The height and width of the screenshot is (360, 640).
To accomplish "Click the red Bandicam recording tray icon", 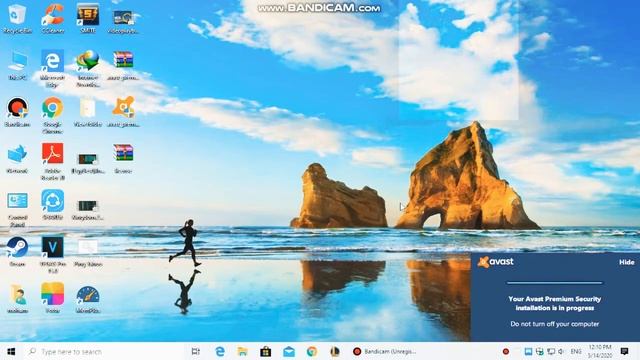I will (506, 351).
